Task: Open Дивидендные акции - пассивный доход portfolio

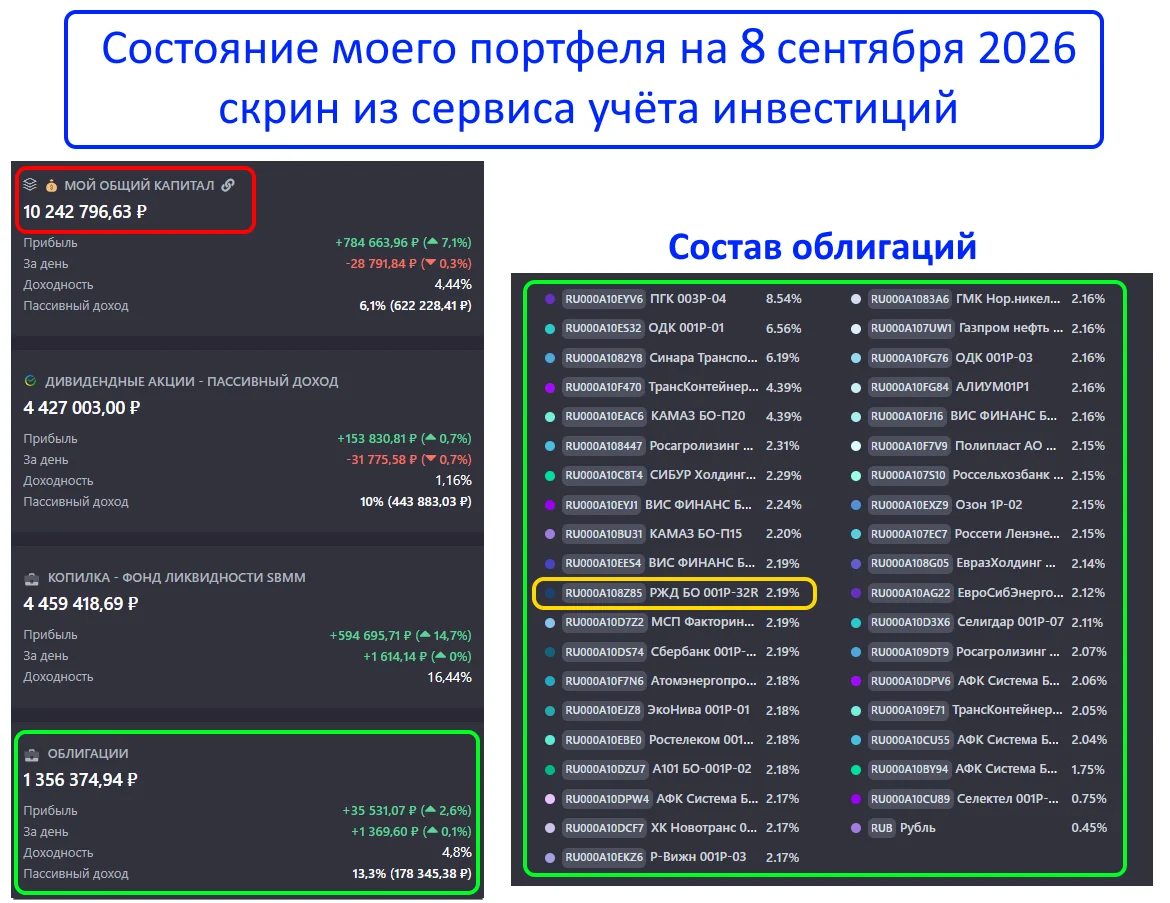Action: click(x=192, y=381)
